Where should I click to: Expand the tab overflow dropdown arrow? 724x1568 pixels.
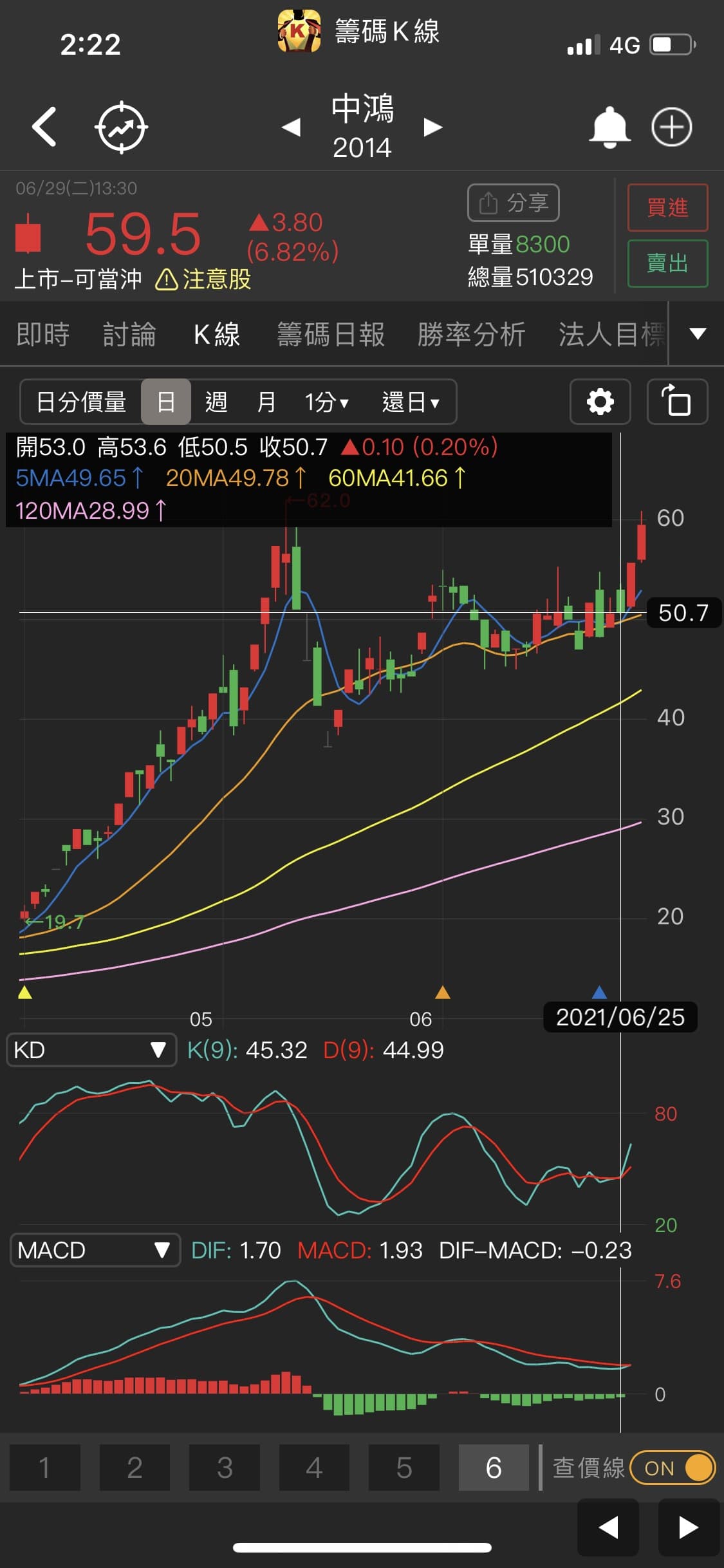pyautogui.click(x=697, y=333)
